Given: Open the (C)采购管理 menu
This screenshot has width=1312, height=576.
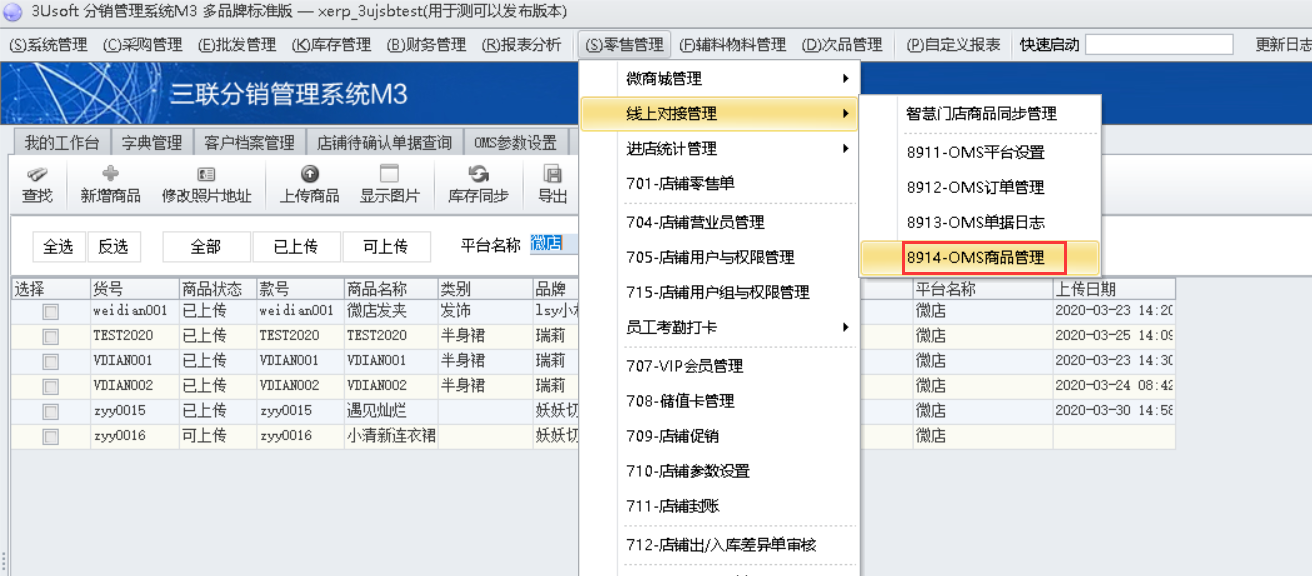Looking at the screenshot, I should pos(143,45).
